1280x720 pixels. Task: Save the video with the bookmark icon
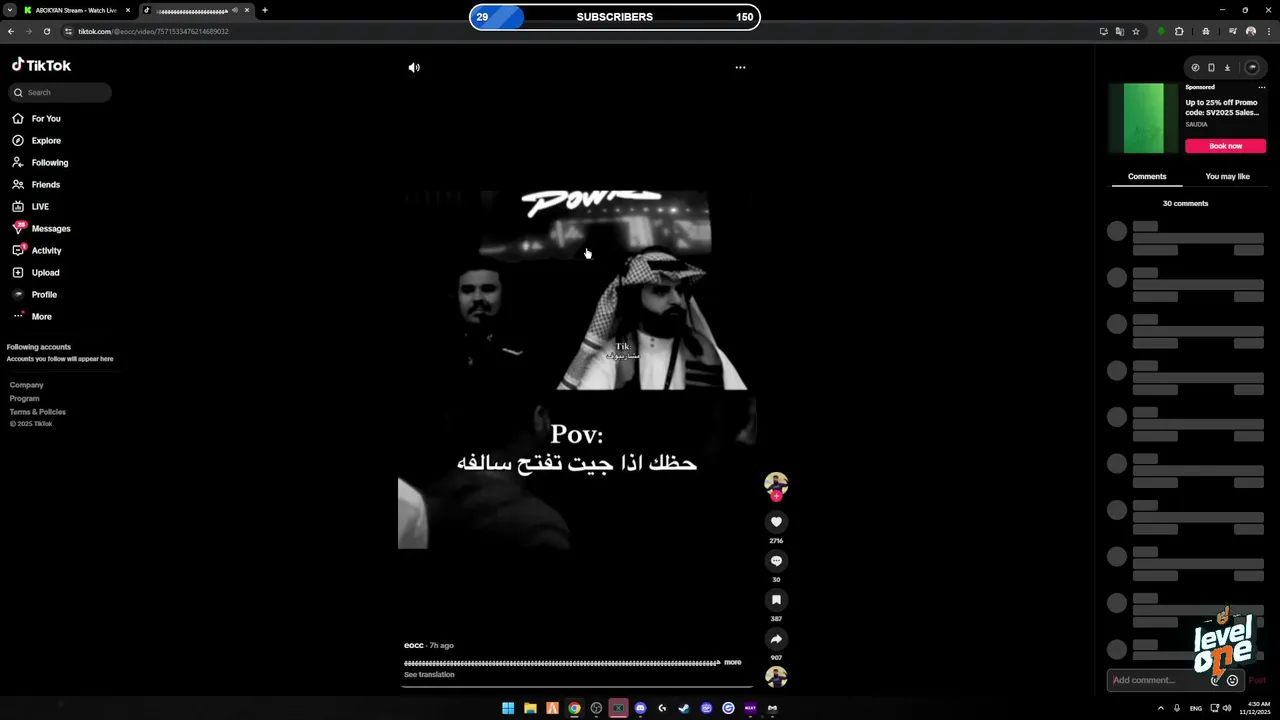click(x=776, y=600)
